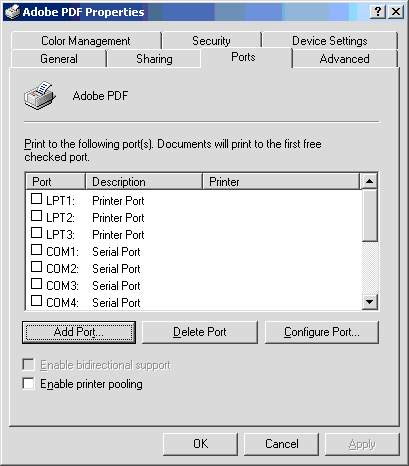Click the title bar printer icon
409x466 pixels.
tap(12, 12)
